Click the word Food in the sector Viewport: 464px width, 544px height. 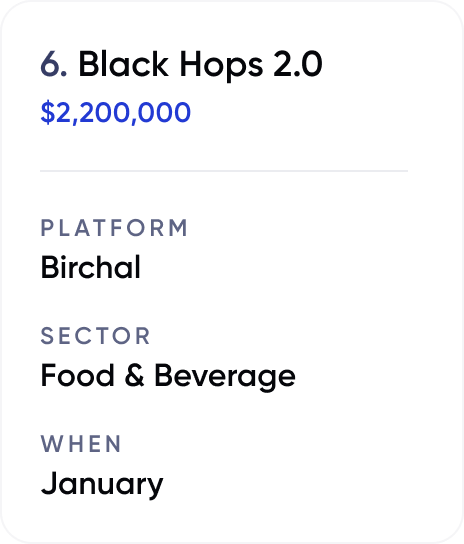(77, 375)
